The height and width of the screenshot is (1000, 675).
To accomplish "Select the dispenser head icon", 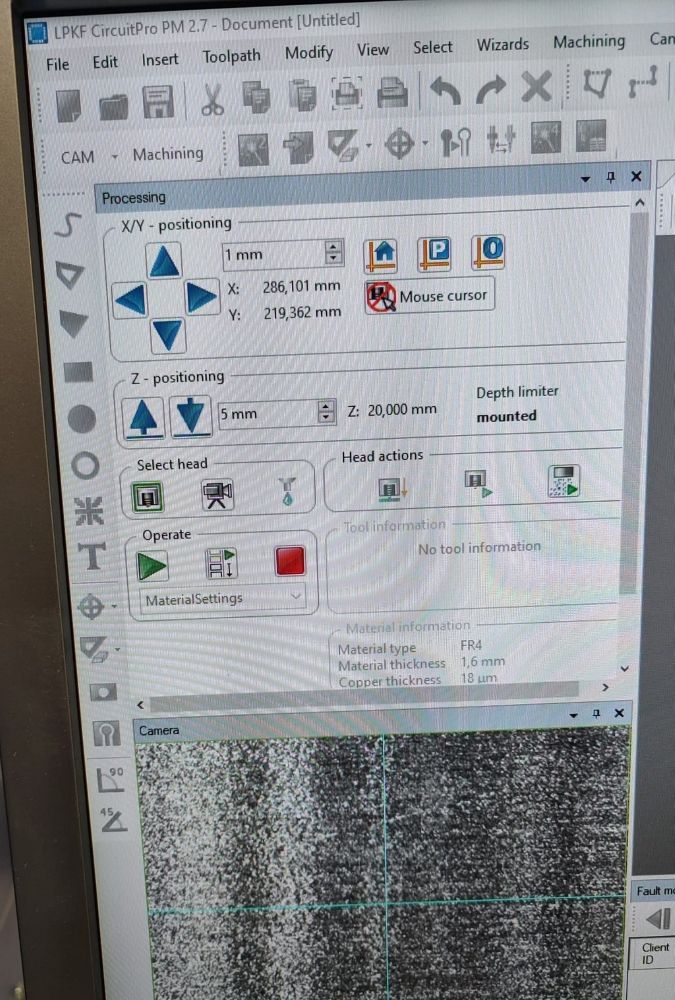I will click(x=288, y=492).
